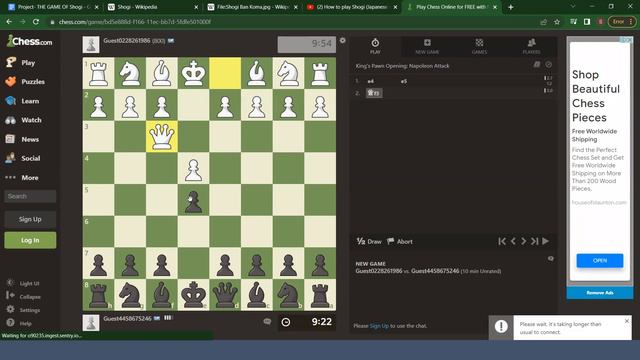
Task: Click top player's avatar Guest0228261986
Action: [x=91, y=44]
